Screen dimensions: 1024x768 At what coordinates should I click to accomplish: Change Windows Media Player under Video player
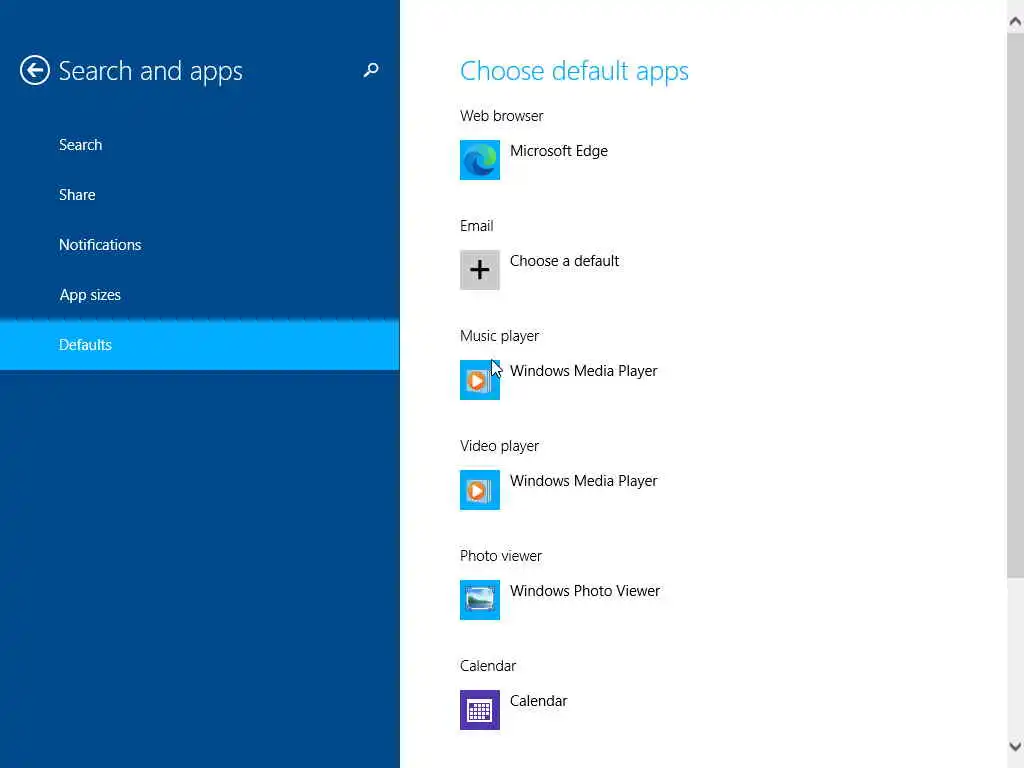[x=583, y=481]
